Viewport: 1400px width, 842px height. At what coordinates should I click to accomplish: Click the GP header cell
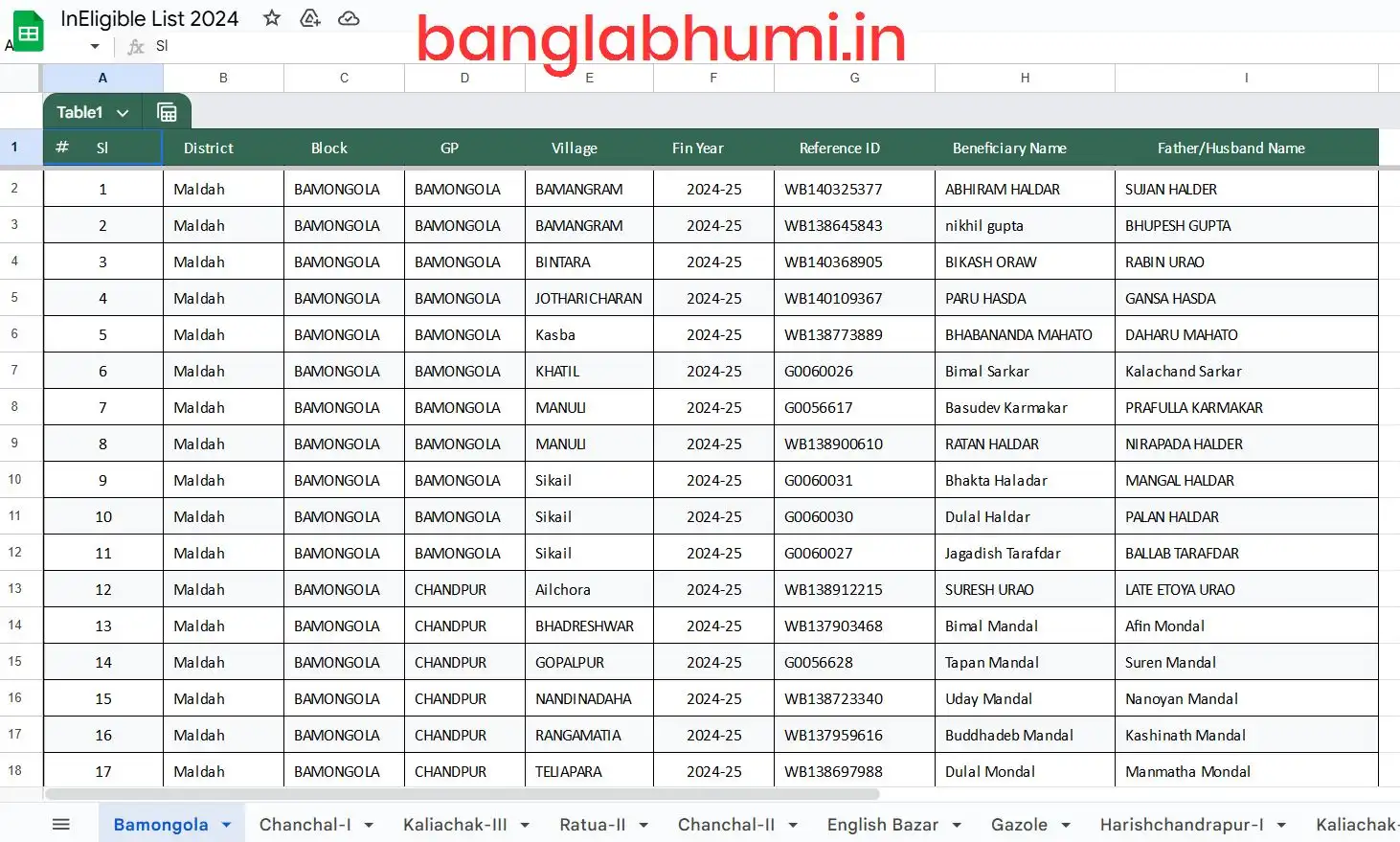point(464,148)
